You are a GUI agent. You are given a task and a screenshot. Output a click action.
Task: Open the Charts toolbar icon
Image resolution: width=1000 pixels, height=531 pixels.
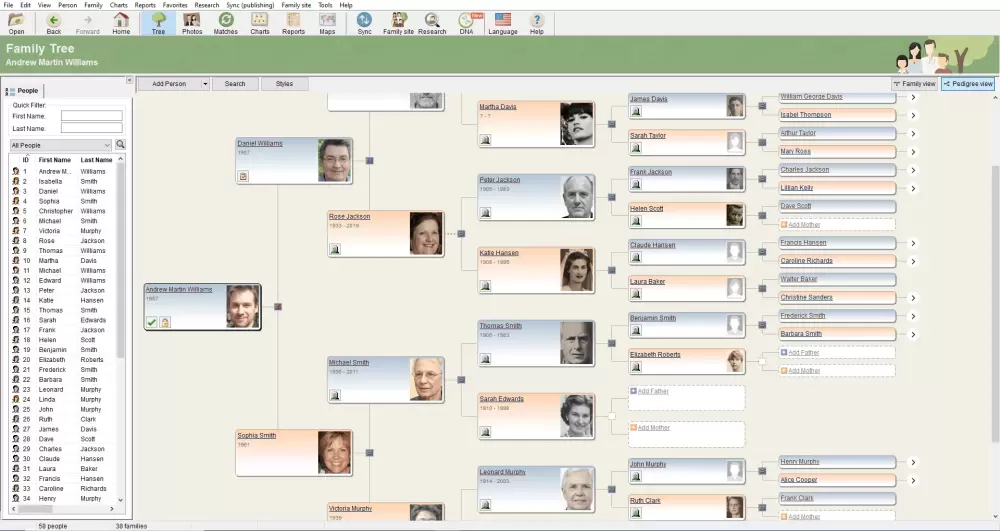pos(260,23)
